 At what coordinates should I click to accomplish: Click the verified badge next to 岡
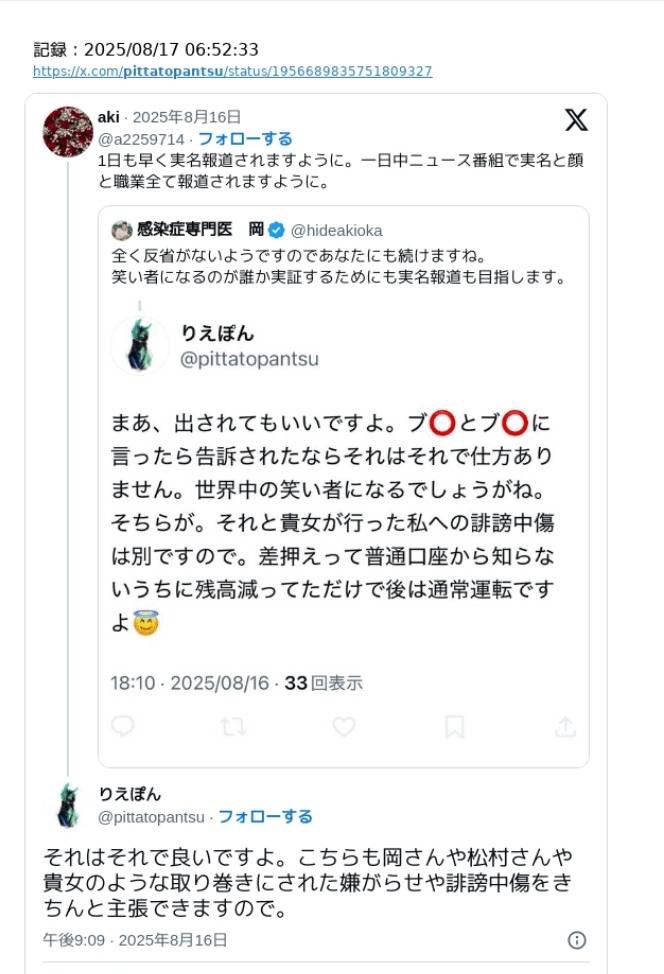[276, 230]
